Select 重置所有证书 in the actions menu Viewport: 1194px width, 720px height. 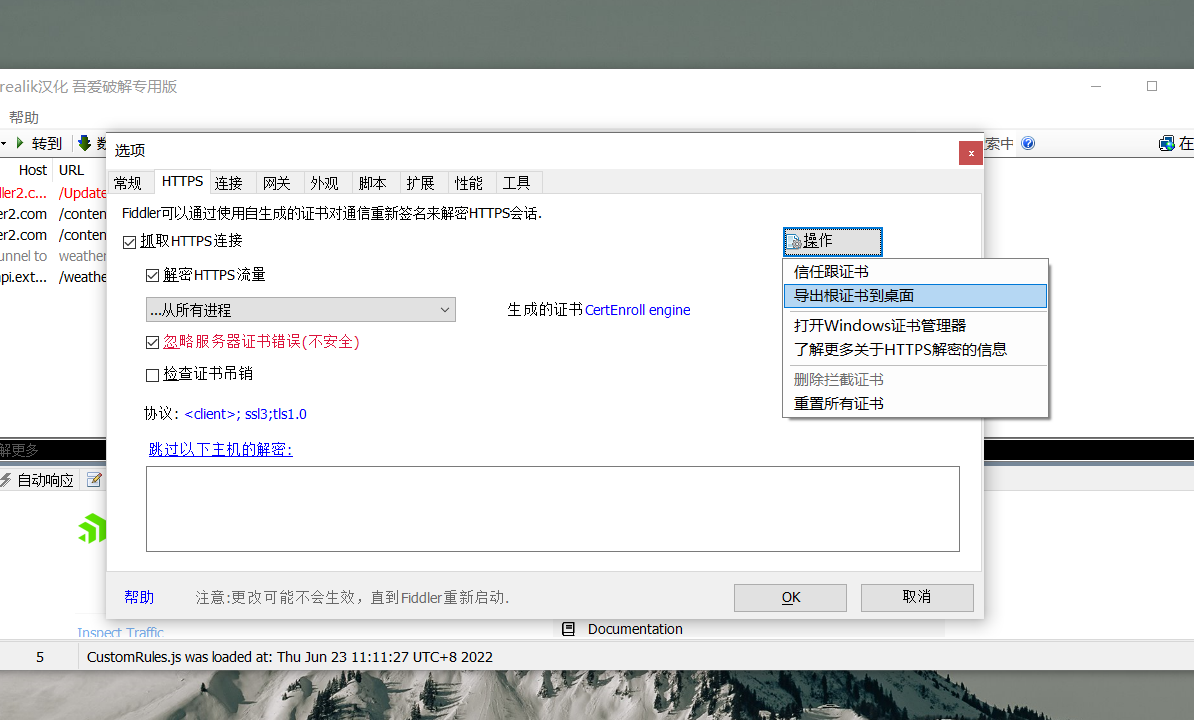[839, 404]
